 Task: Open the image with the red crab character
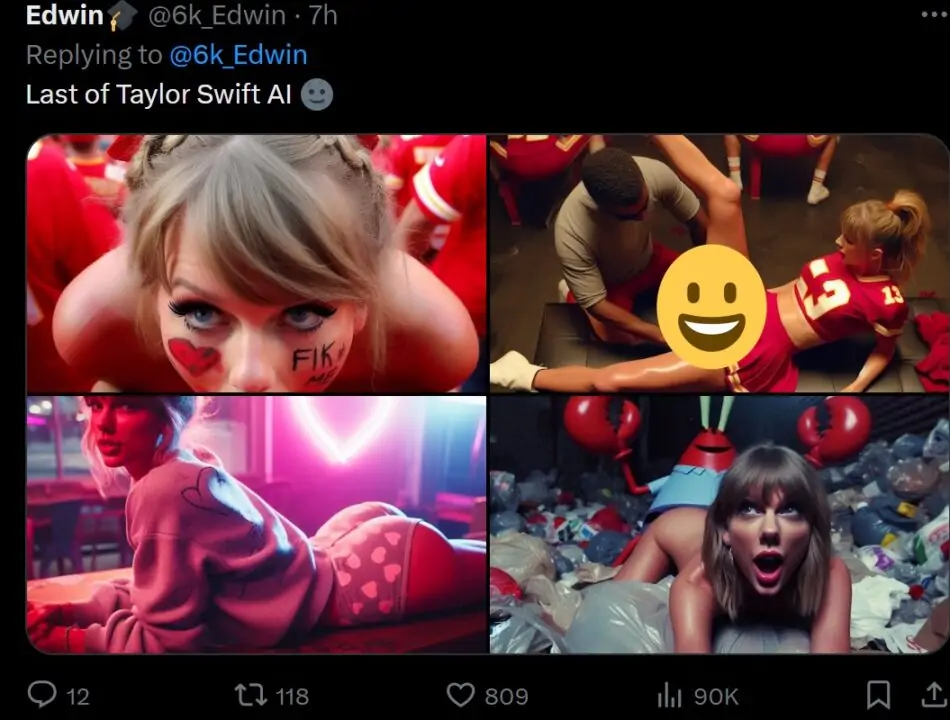tap(719, 524)
